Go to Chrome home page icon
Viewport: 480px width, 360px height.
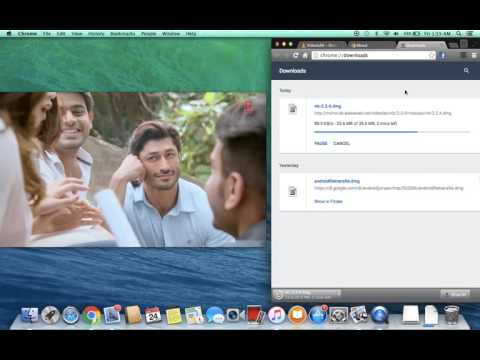point(305,55)
